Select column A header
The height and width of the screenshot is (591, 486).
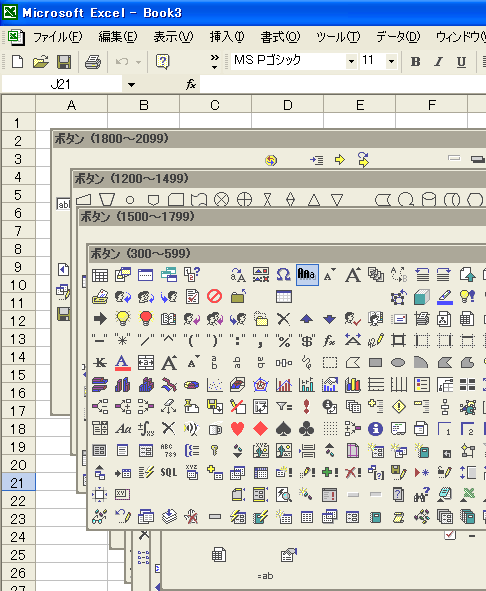tap(72, 105)
